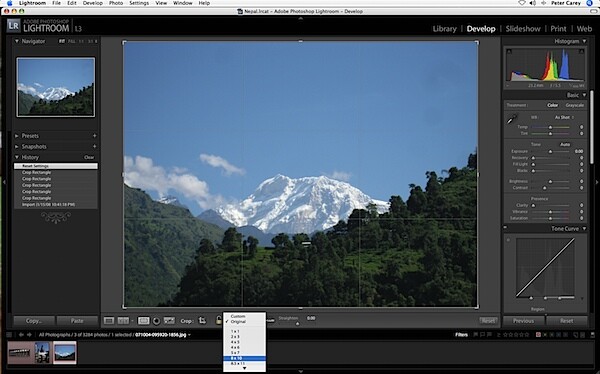This screenshot has width=600, height=374.
Task: Toggle the flagged filter icon in Filters
Action: 476,335
